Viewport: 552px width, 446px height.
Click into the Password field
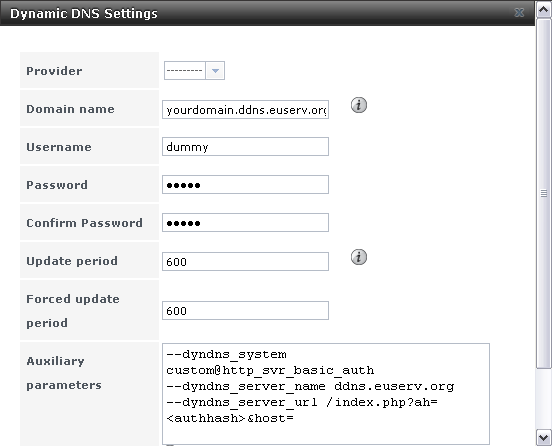point(245,184)
